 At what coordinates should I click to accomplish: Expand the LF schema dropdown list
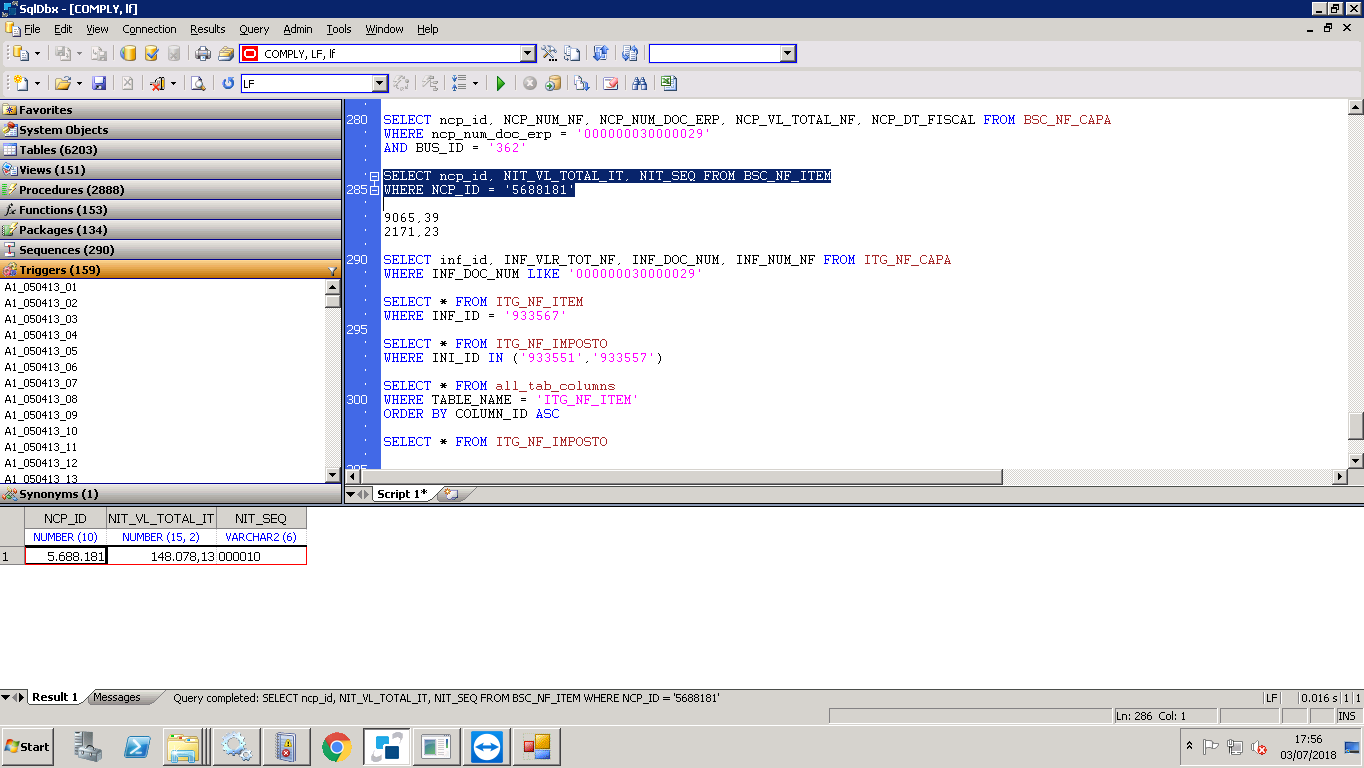tap(380, 84)
